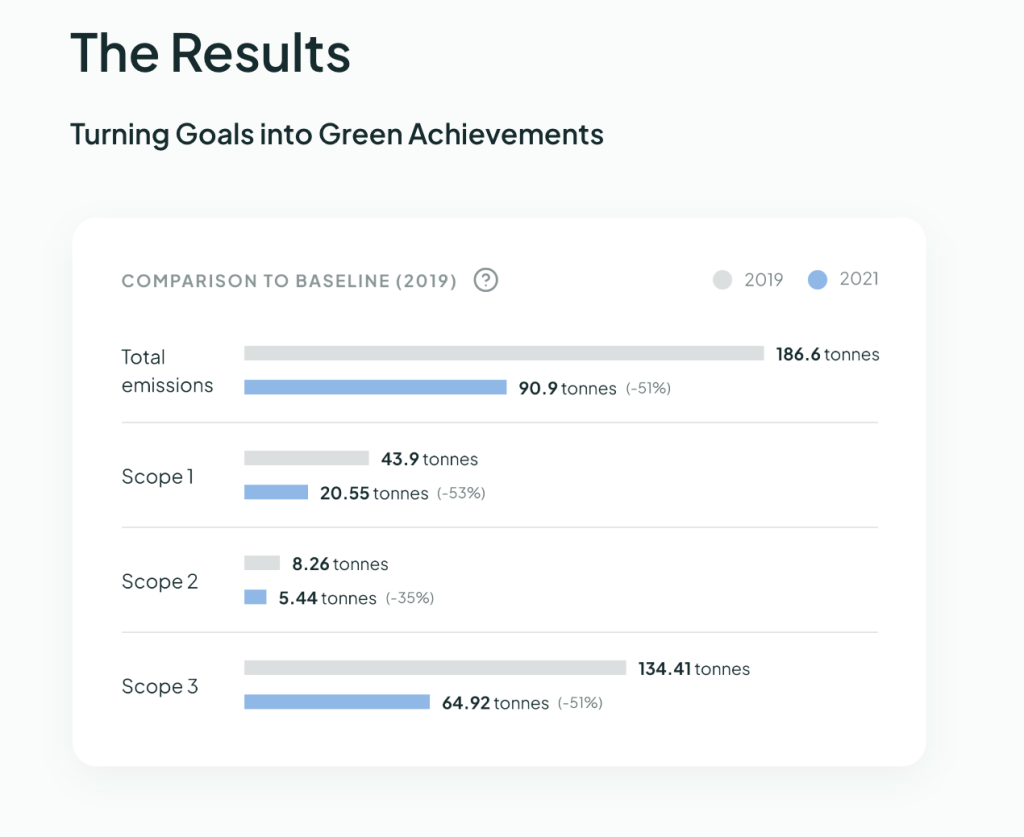This screenshot has width=1024, height=837.
Task: Select the "Total emissions" row label
Action: (167, 371)
